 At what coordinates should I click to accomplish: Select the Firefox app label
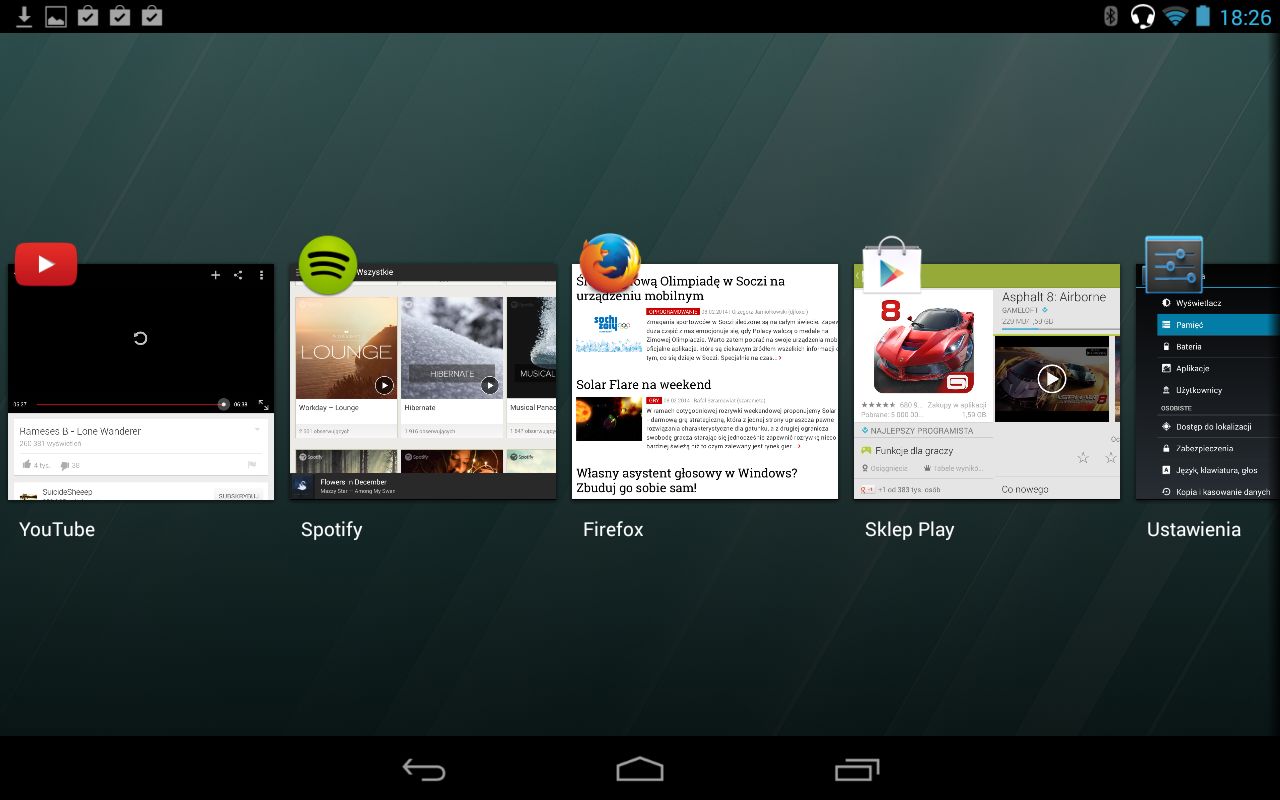(613, 530)
